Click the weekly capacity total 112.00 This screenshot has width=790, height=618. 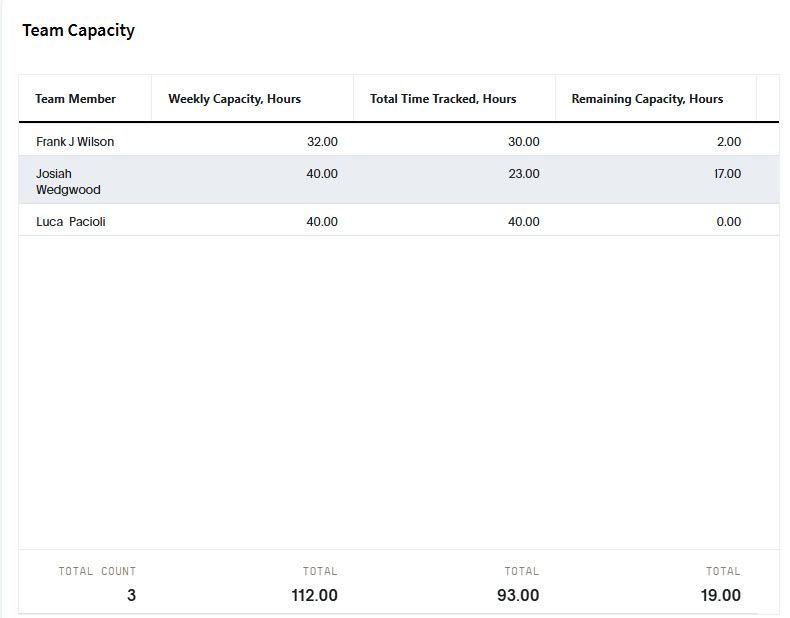tap(313, 596)
